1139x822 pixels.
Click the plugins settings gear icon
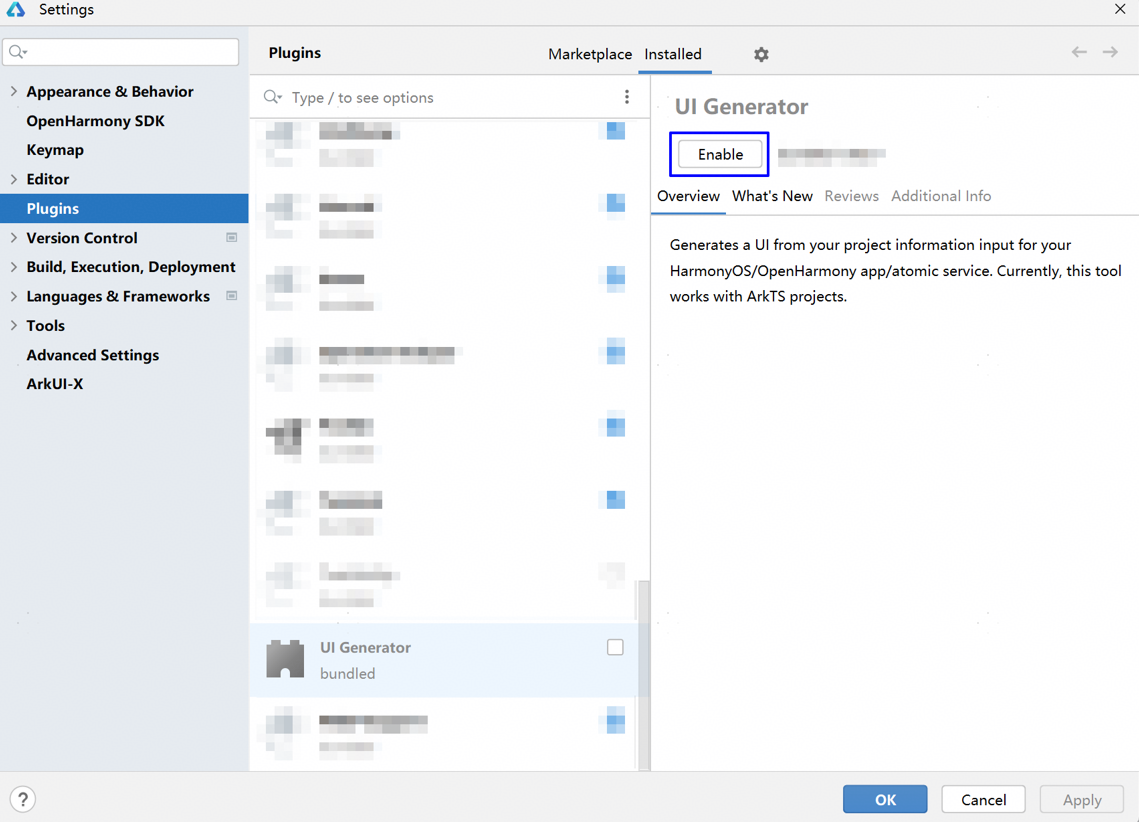click(761, 55)
